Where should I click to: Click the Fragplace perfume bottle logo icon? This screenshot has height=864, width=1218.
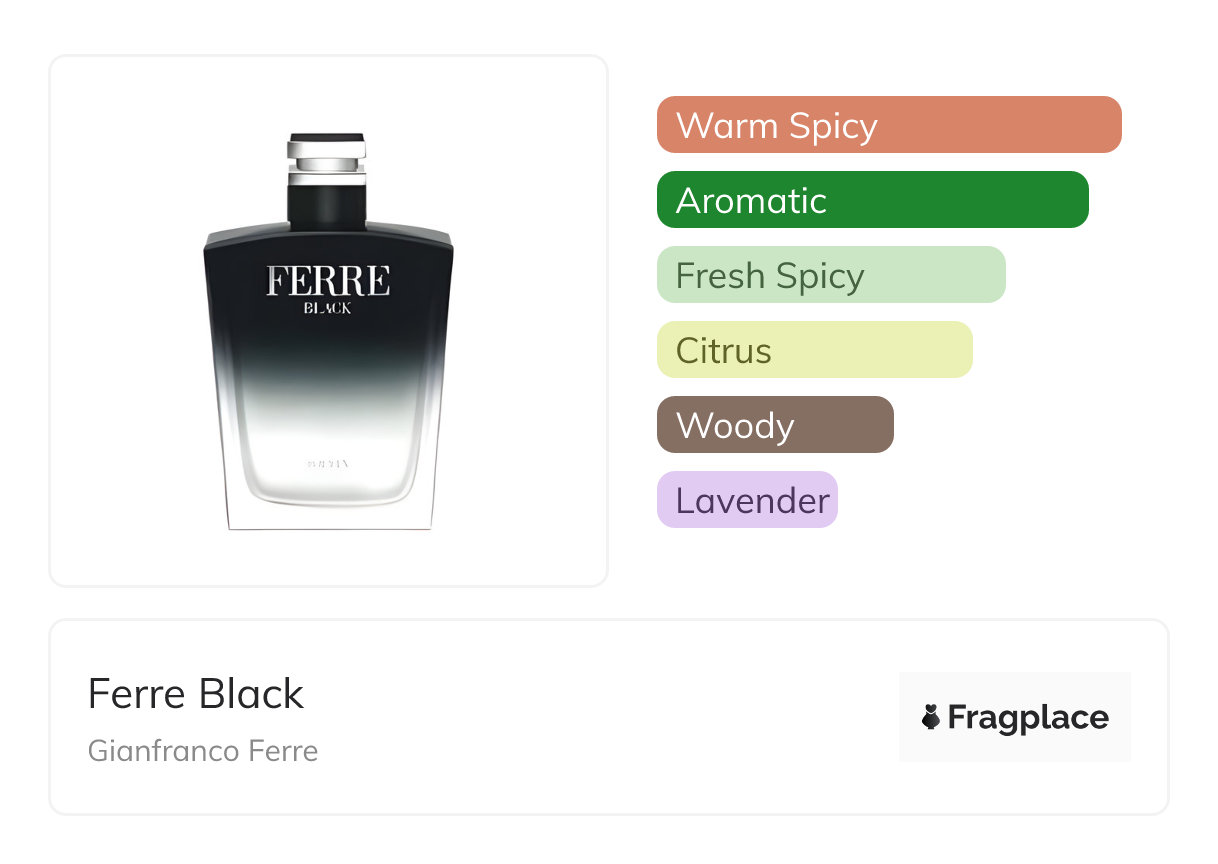(x=931, y=717)
